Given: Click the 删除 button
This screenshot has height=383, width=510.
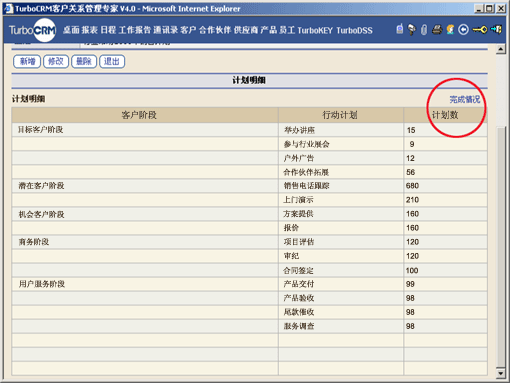Looking at the screenshot, I should coord(84,61).
